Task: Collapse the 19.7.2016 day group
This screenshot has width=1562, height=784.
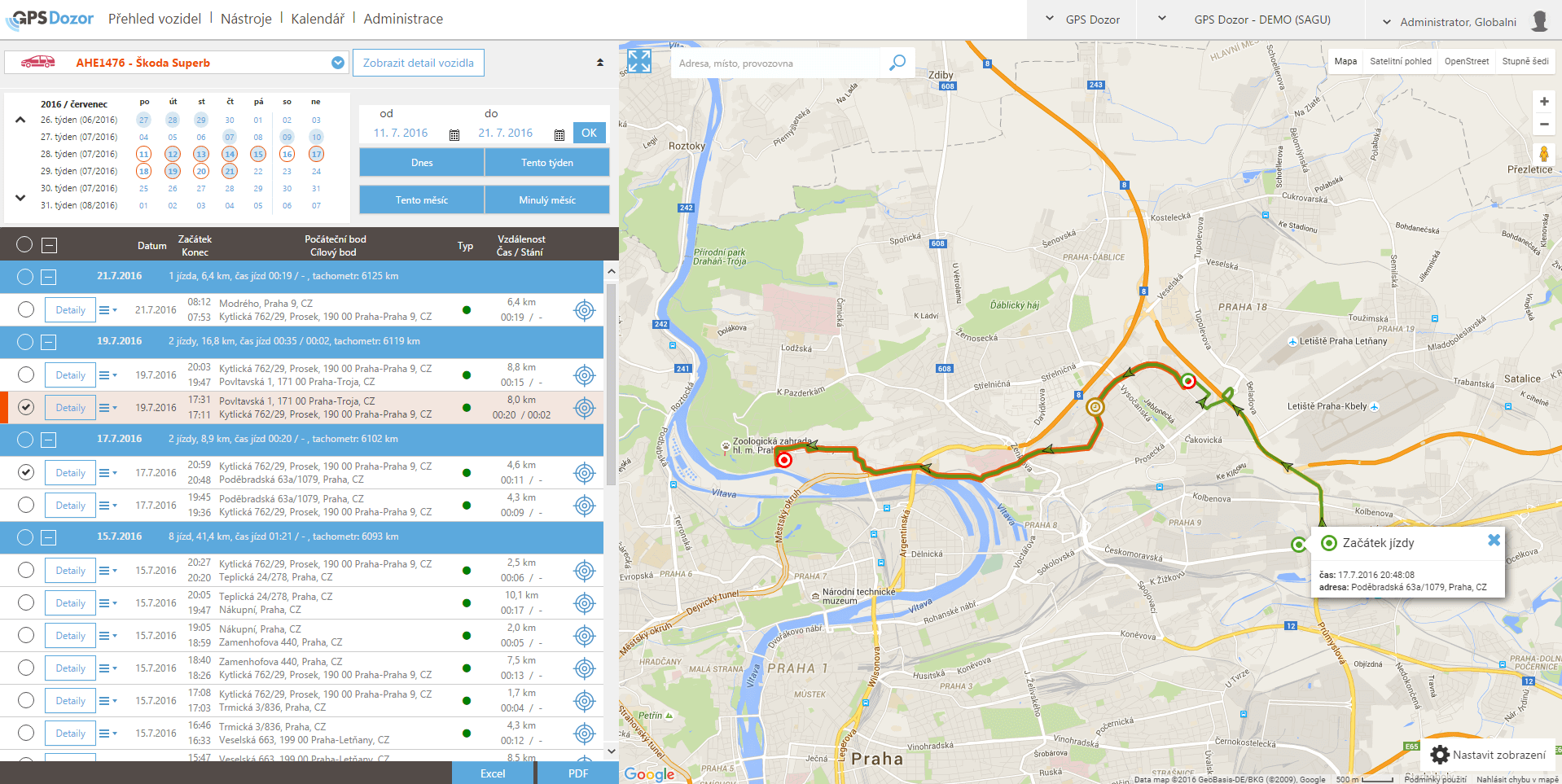Action: click(x=49, y=343)
